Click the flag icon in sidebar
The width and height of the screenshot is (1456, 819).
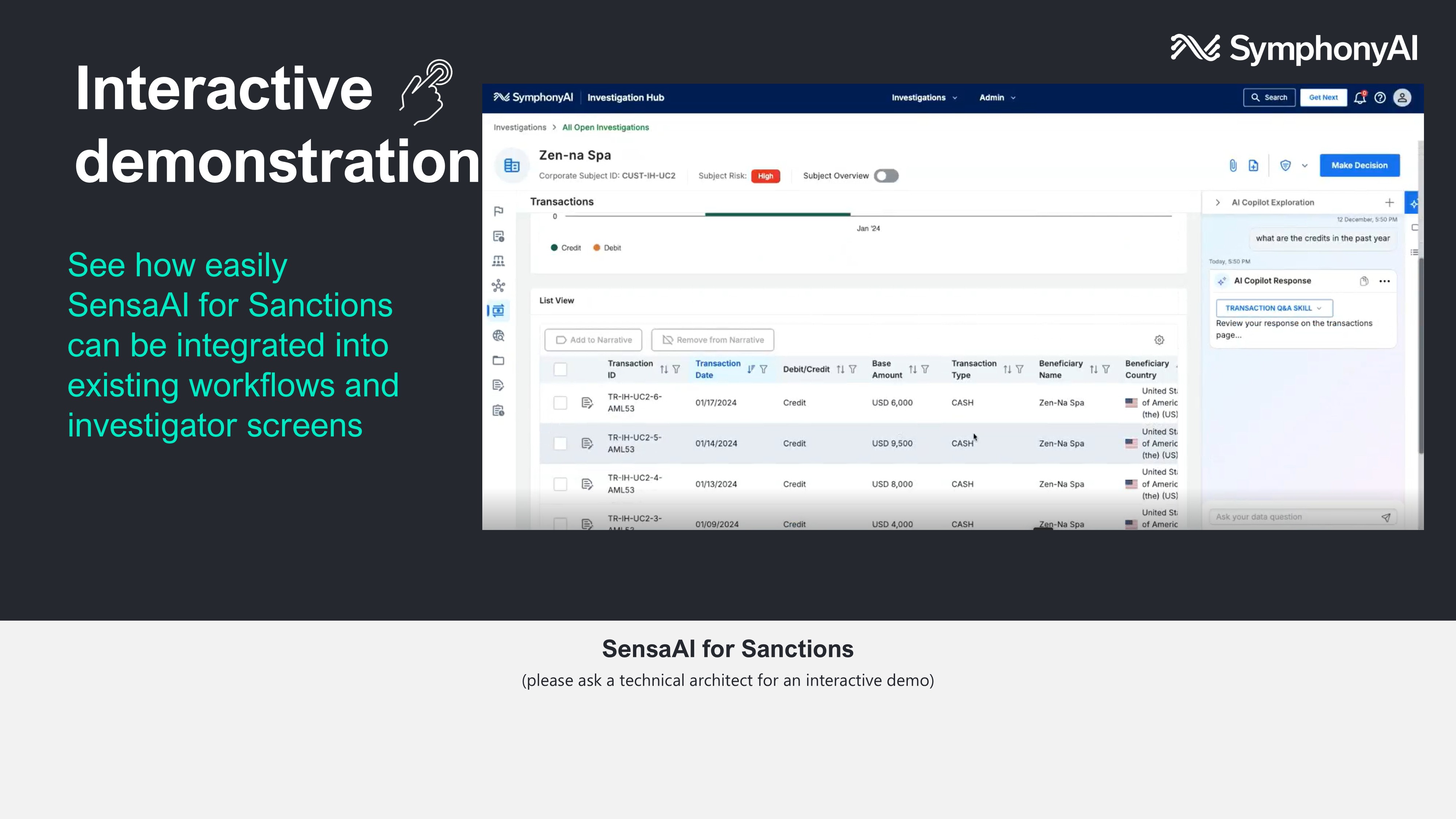pyautogui.click(x=498, y=211)
